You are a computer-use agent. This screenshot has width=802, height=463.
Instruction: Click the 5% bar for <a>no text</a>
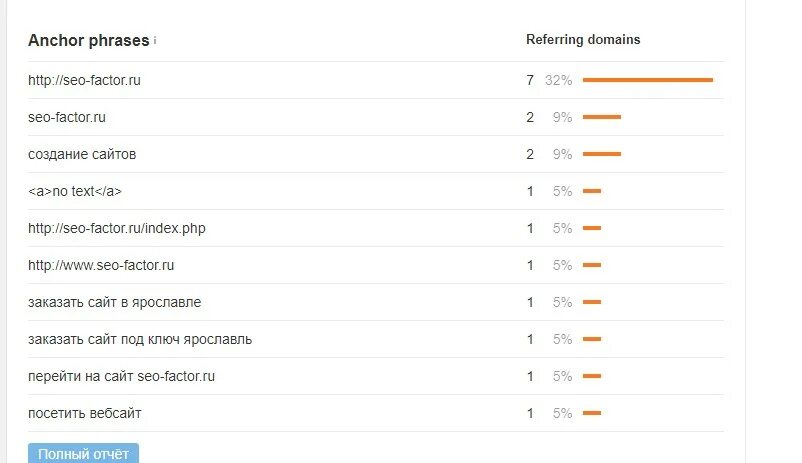[592, 191]
